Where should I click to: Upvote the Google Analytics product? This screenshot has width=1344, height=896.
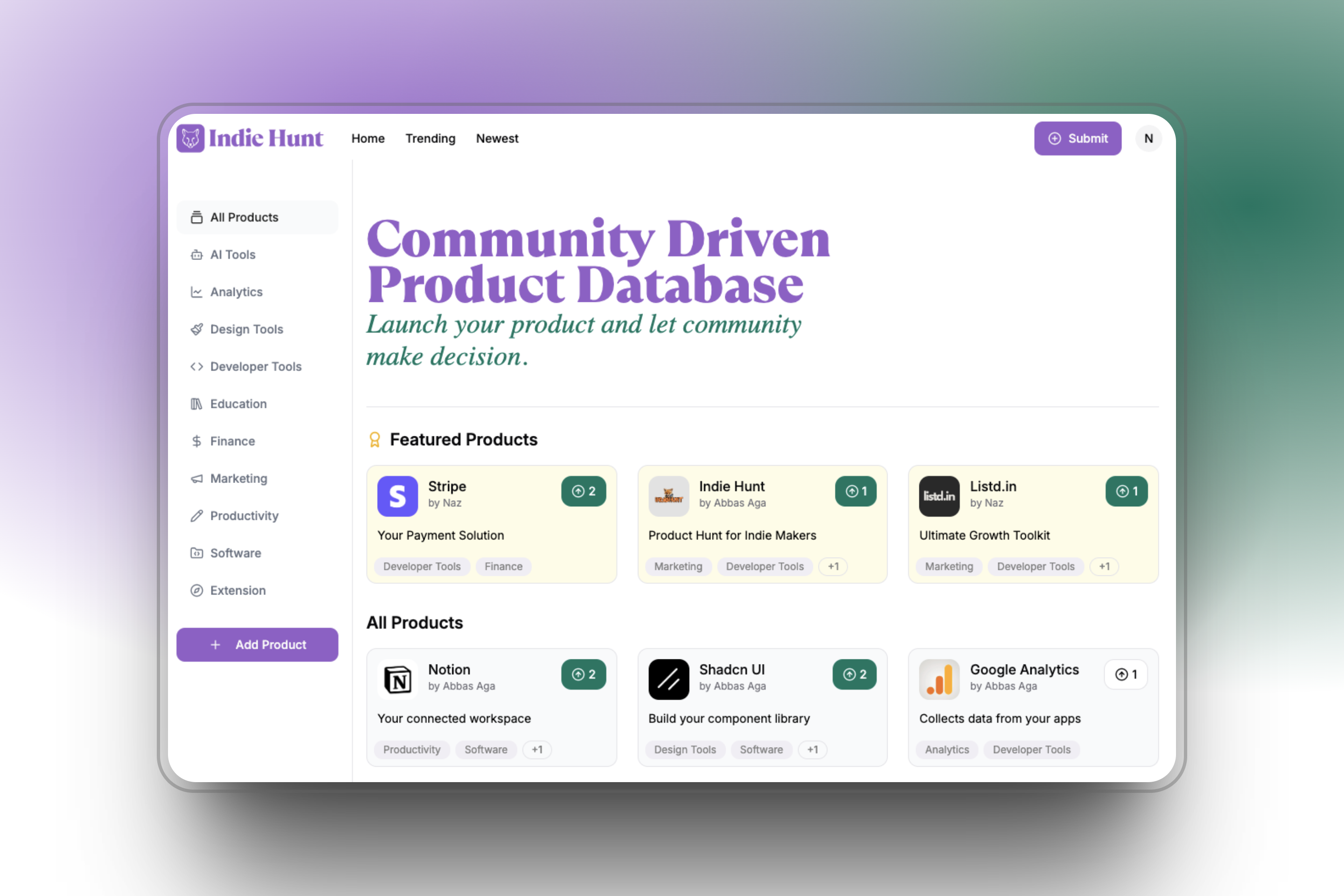pyautogui.click(x=1126, y=674)
